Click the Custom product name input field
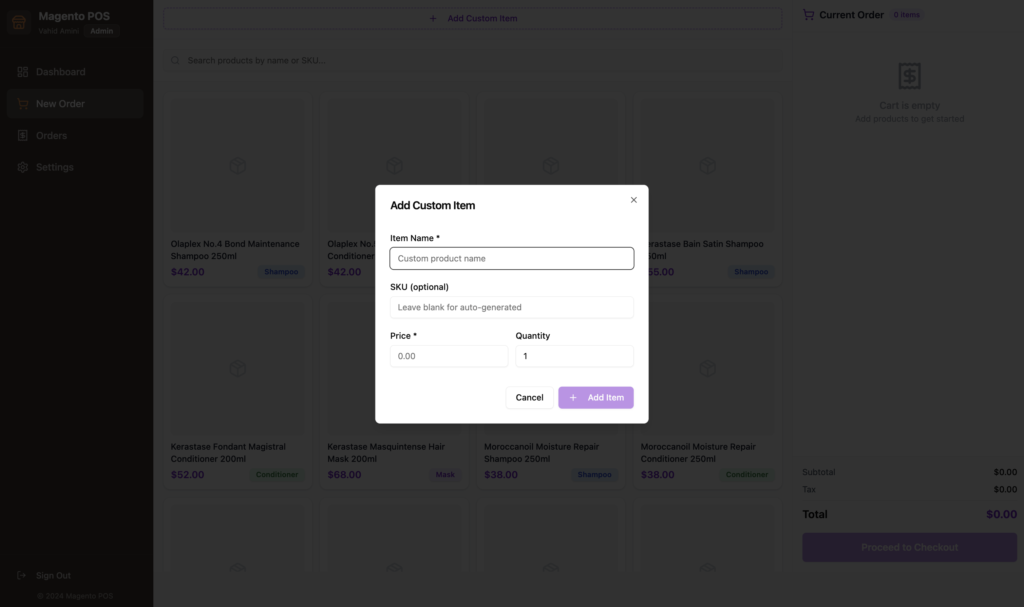Viewport: 1024px width, 607px height. click(511, 258)
